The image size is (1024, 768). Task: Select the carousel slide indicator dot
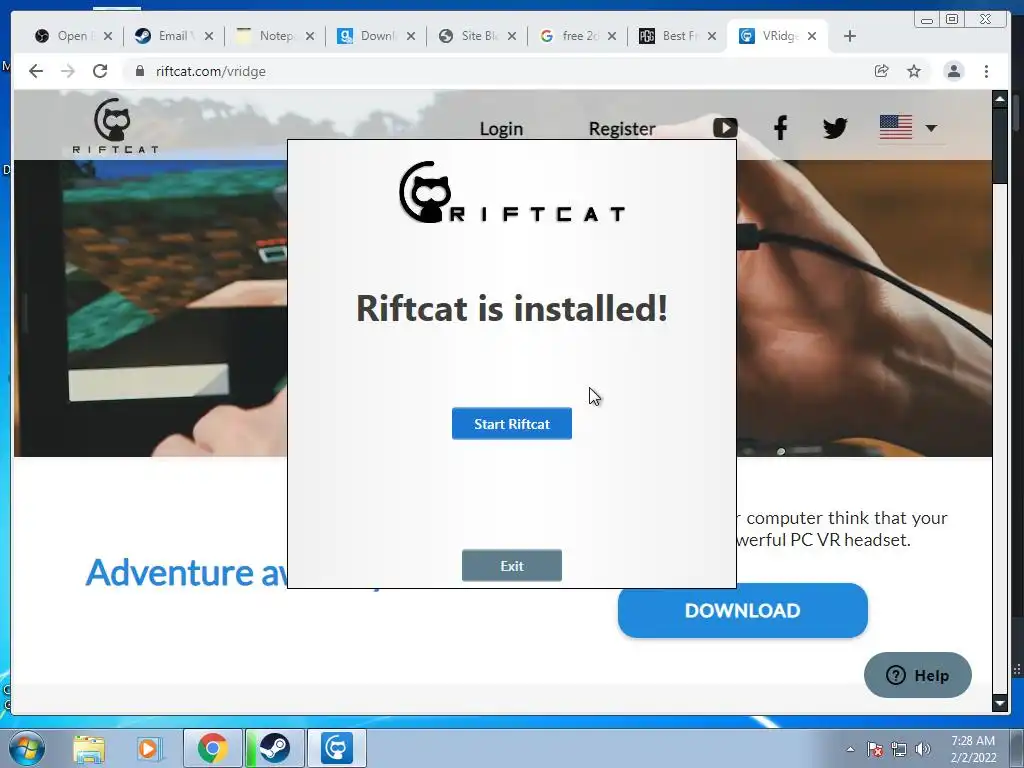pyautogui.click(x=780, y=451)
